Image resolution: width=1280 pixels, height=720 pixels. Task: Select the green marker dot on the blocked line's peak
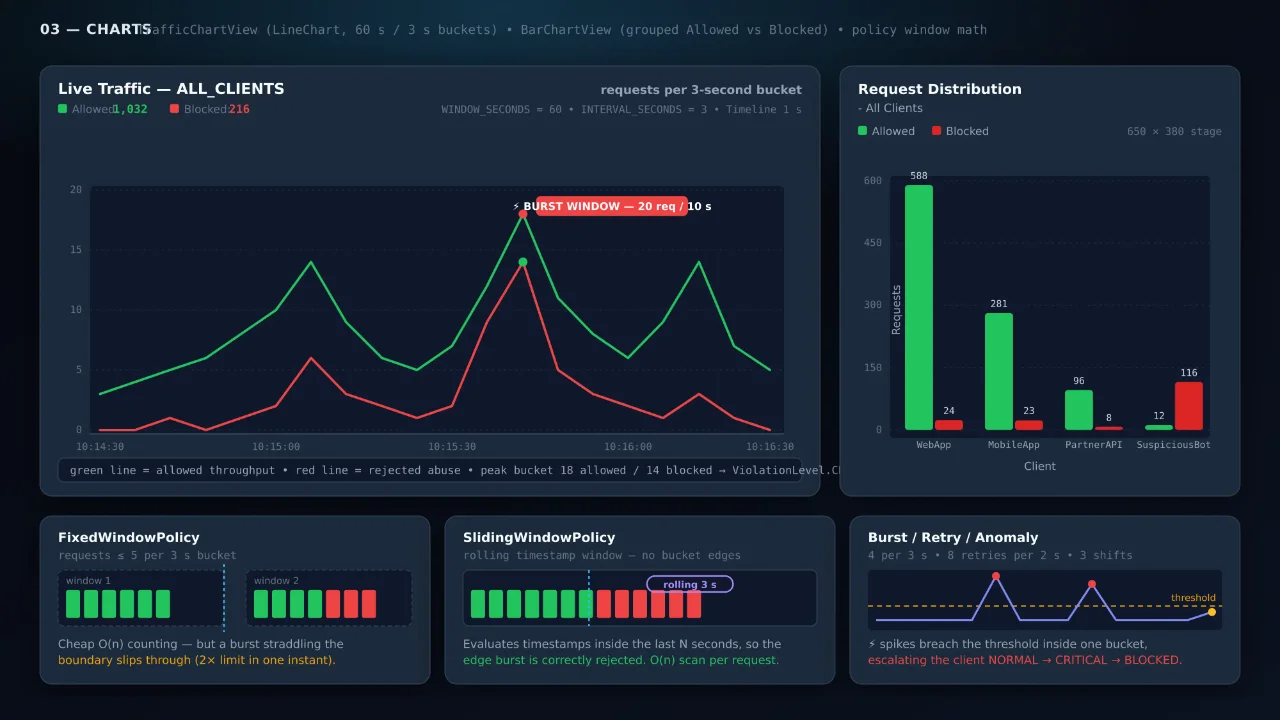(x=523, y=262)
